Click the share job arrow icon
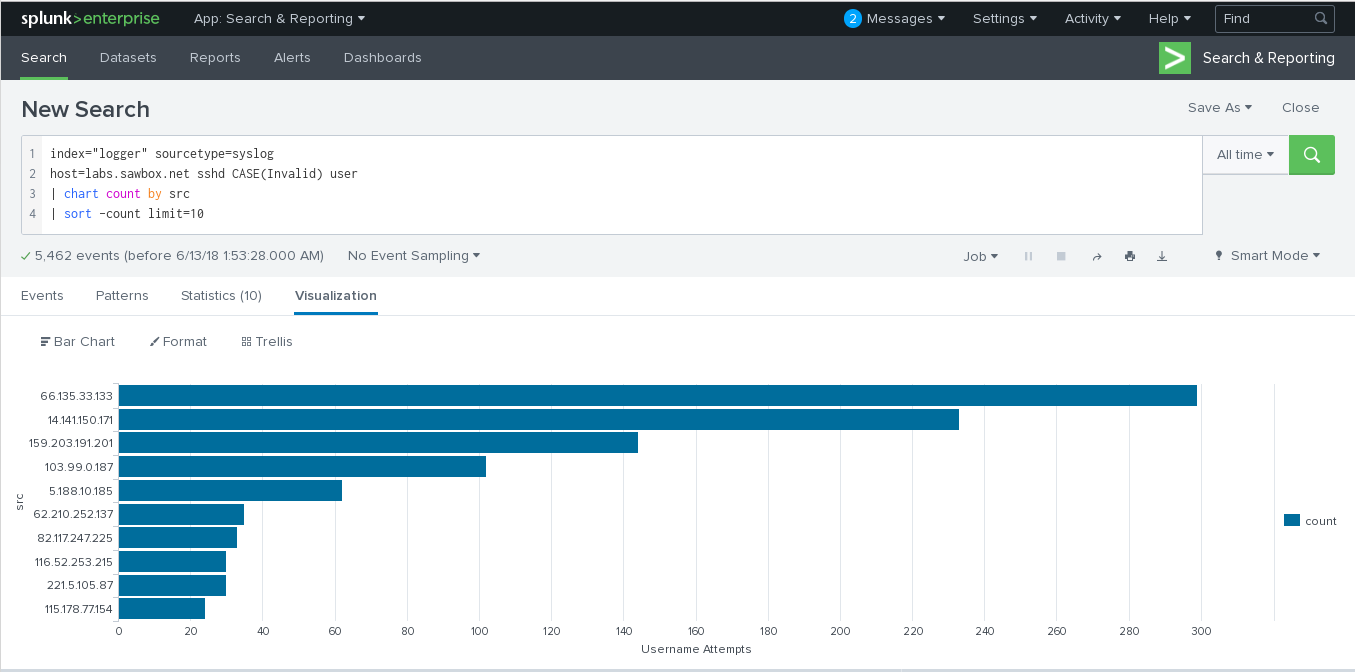 1096,257
